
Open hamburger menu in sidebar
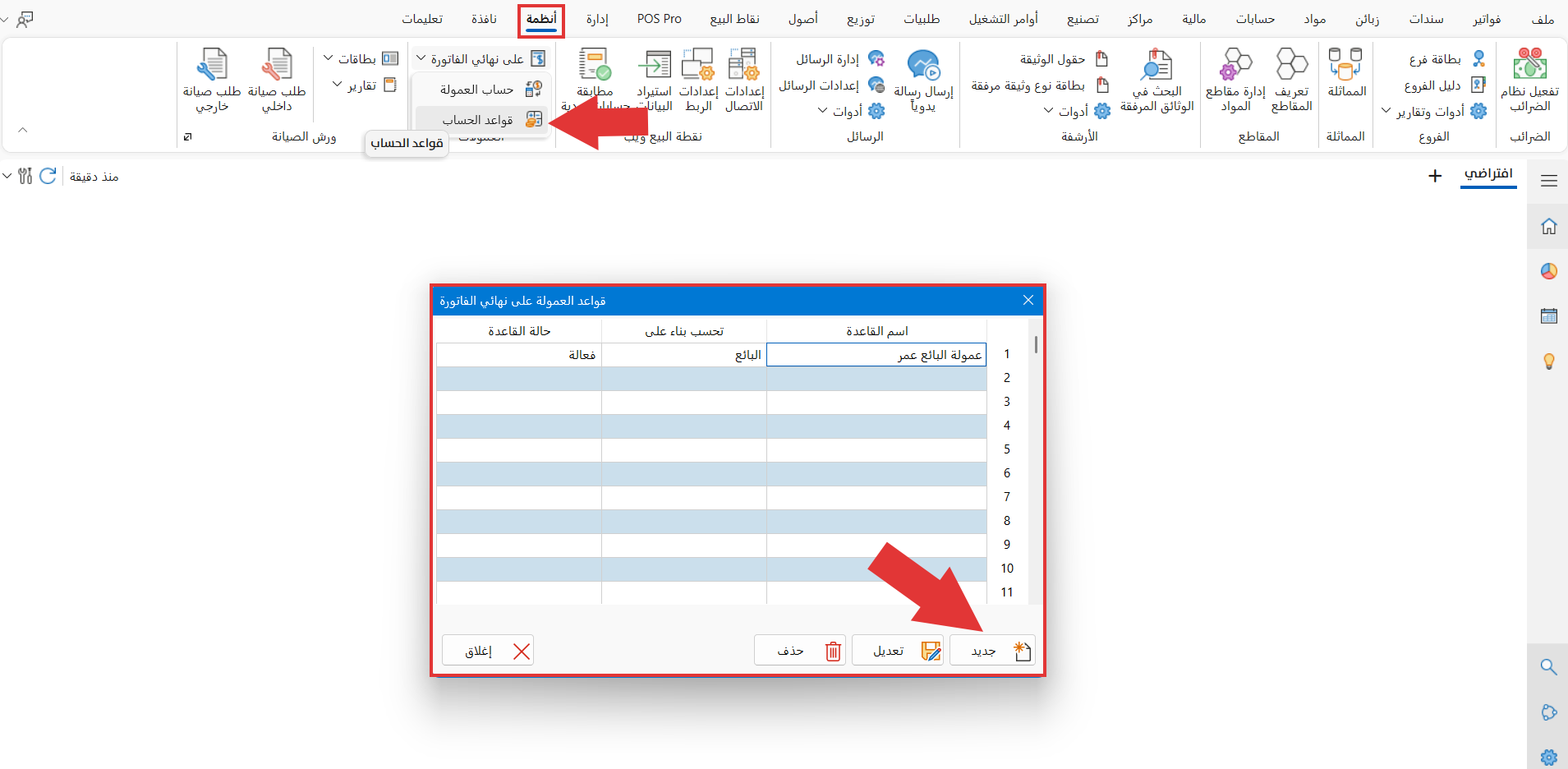pyautogui.click(x=1549, y=181)
